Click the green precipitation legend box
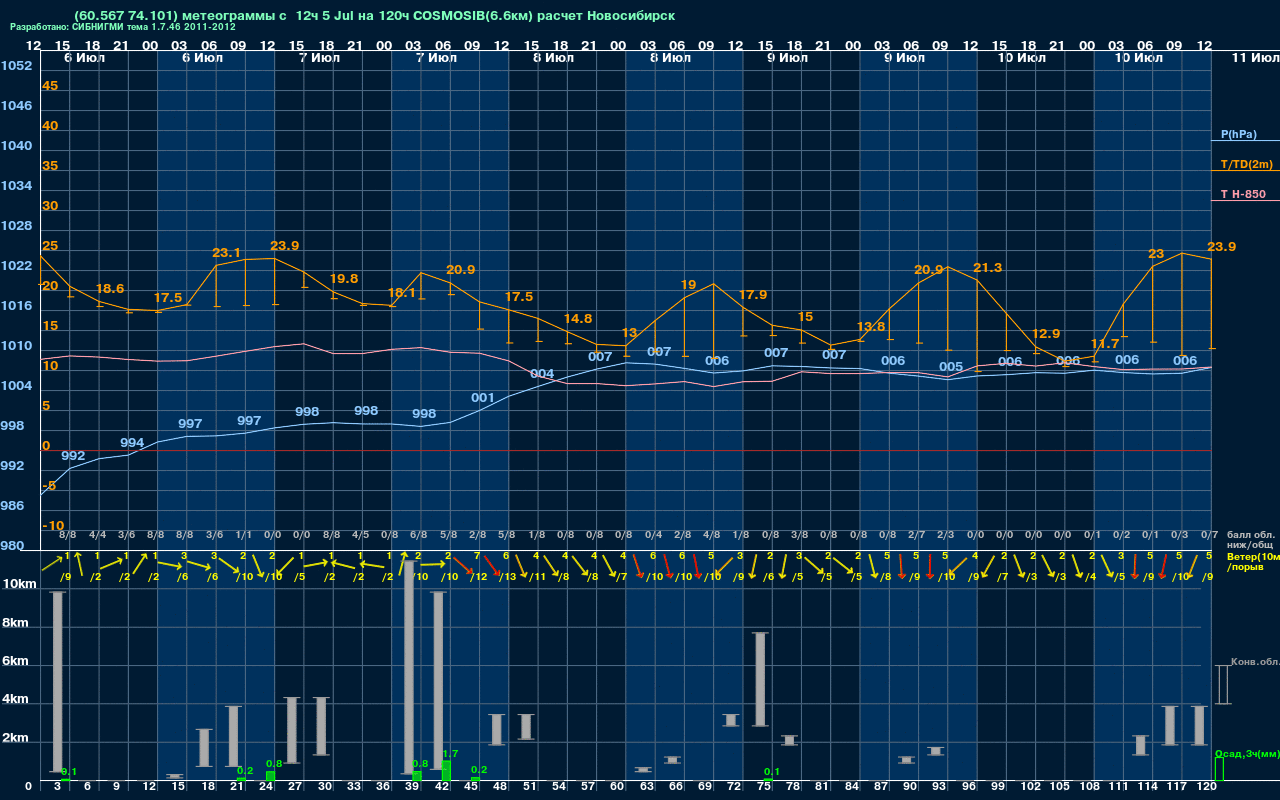The image size is (1280, 800). [1219, 769]
